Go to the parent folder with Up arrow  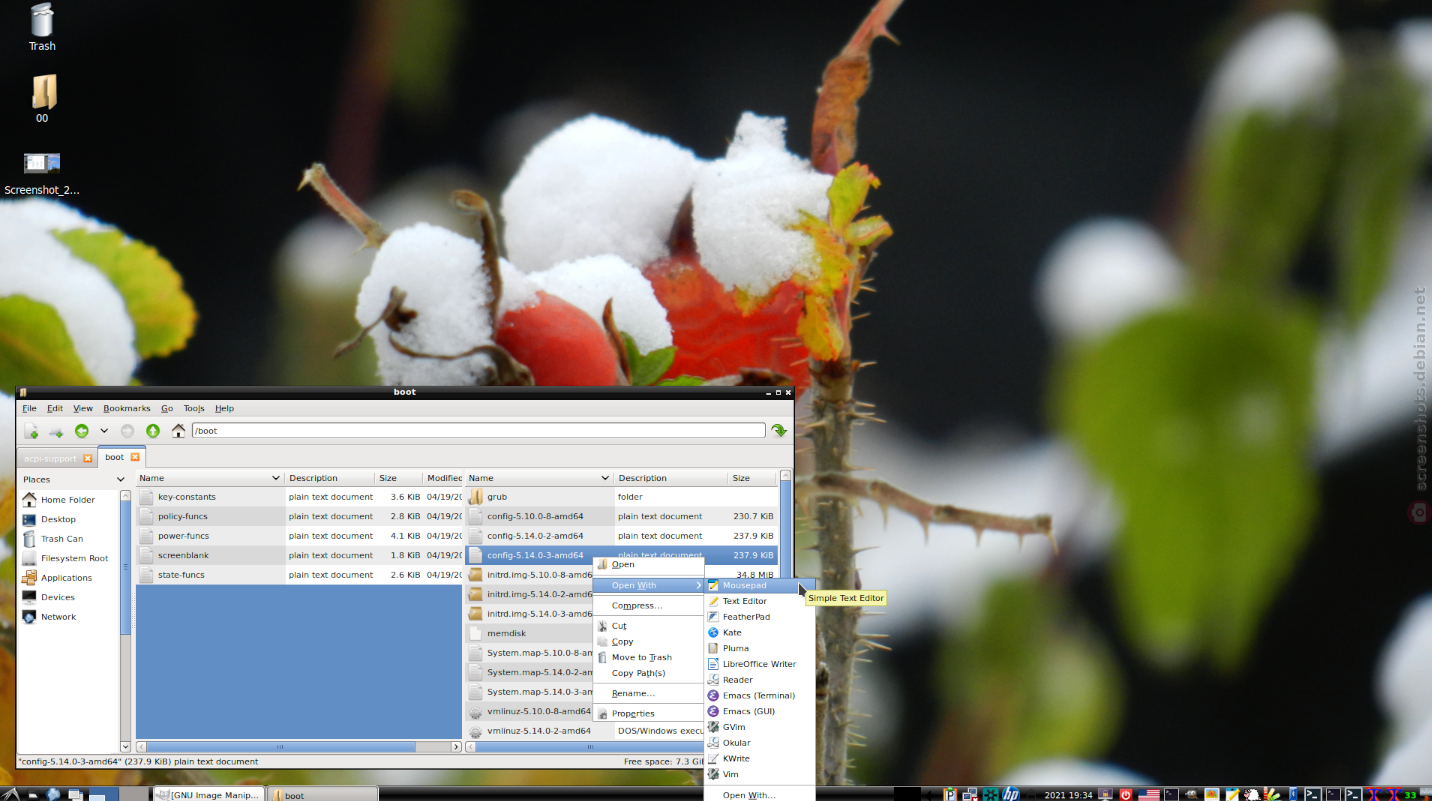coord(153,431)
